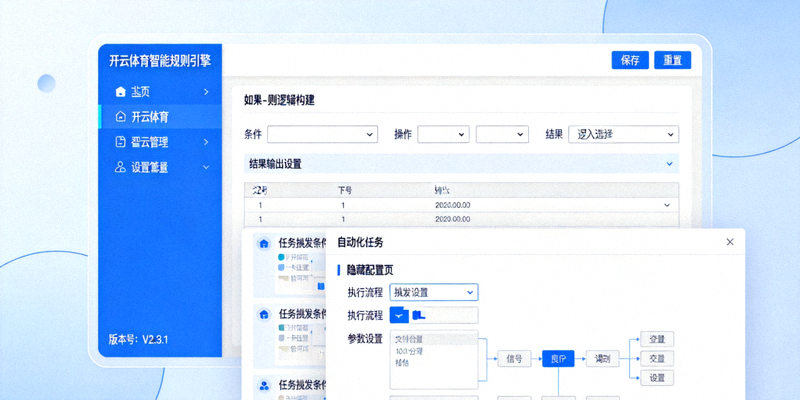The height and width of the screenshot is (400, 800).
Task: Close the 自动化任务 dialog with the X
Action: pos(730,242)
